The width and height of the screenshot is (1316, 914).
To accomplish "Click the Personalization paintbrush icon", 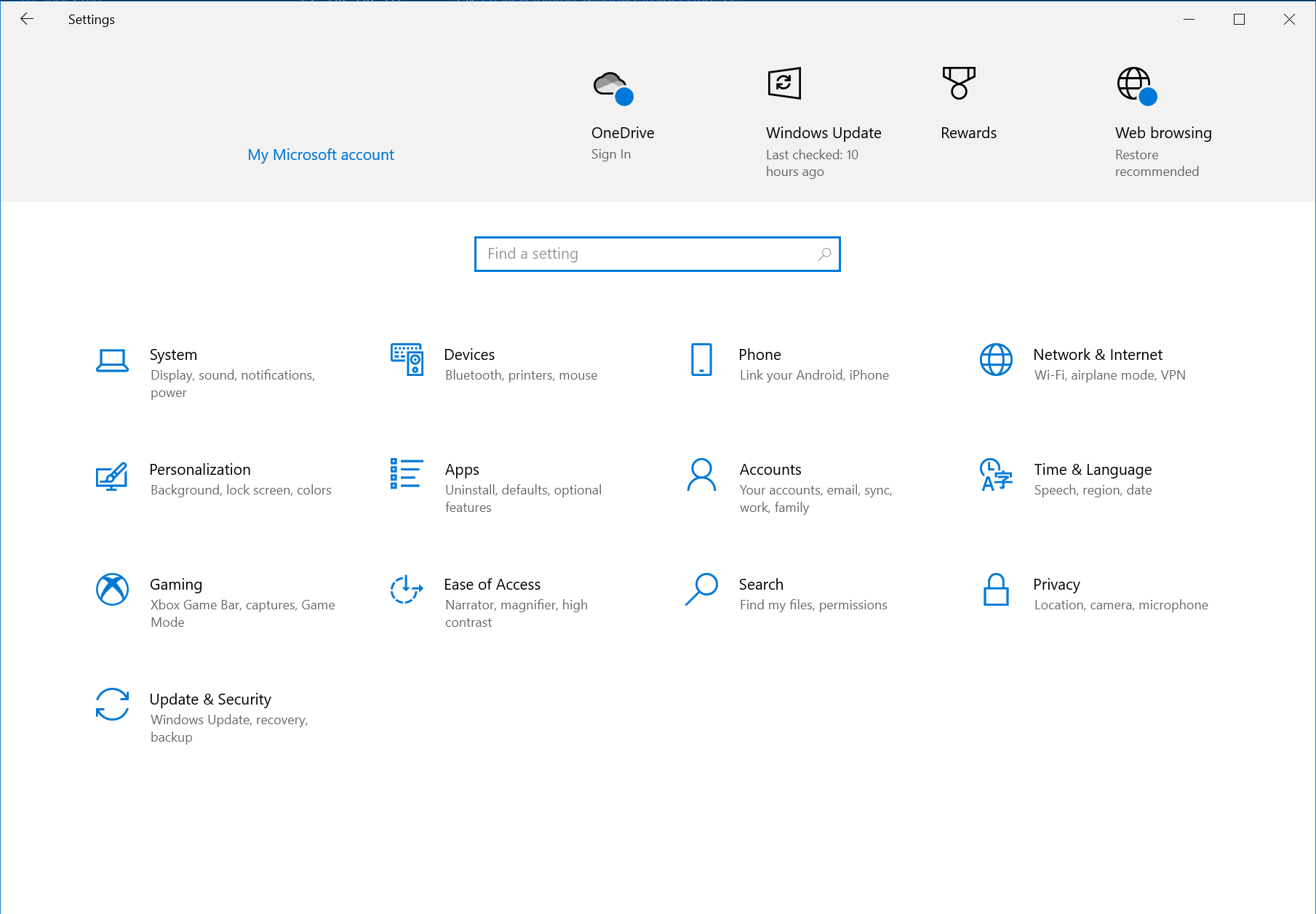I will point(112,476).
